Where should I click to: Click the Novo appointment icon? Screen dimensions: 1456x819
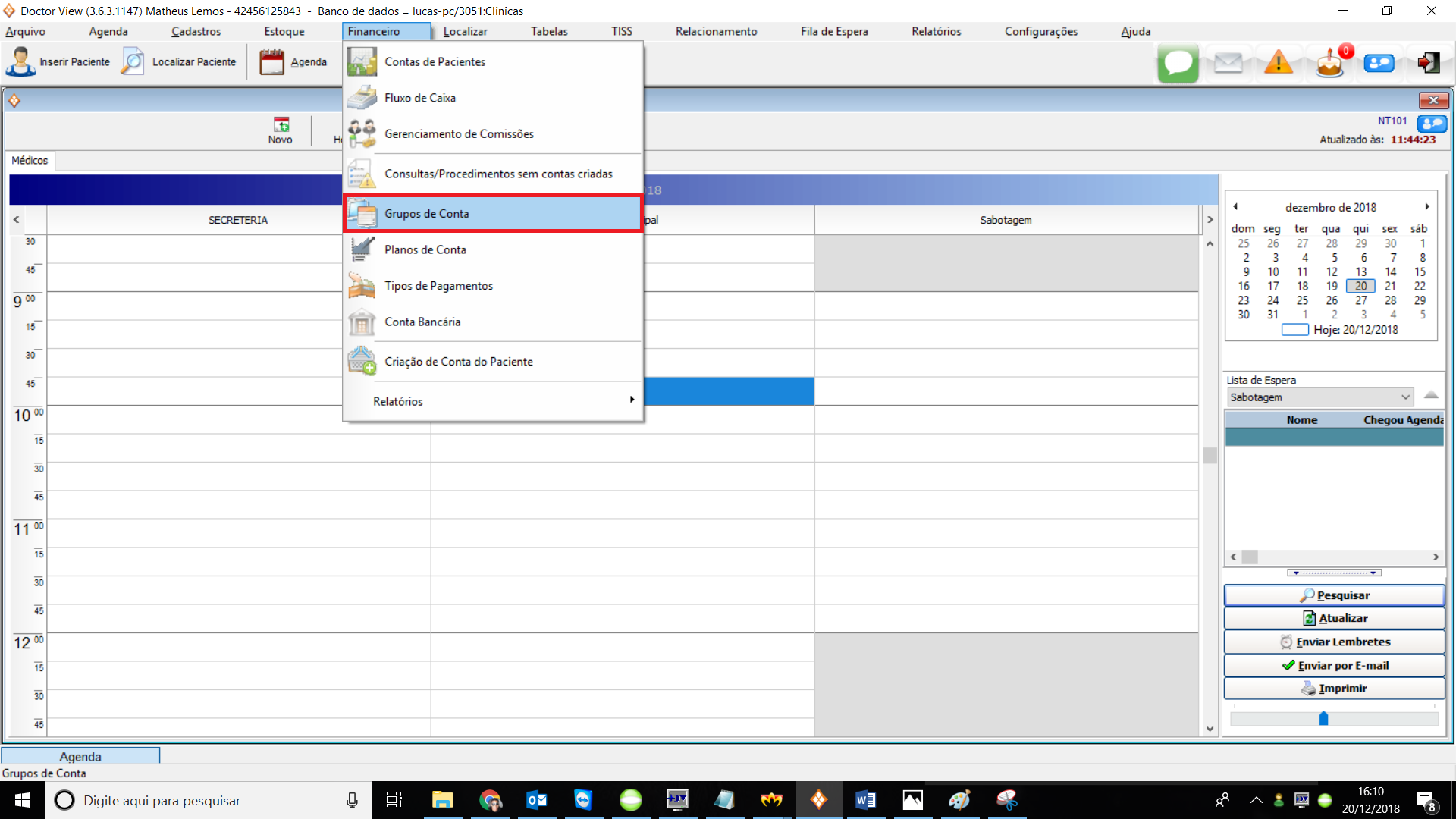tap(281, 130)
